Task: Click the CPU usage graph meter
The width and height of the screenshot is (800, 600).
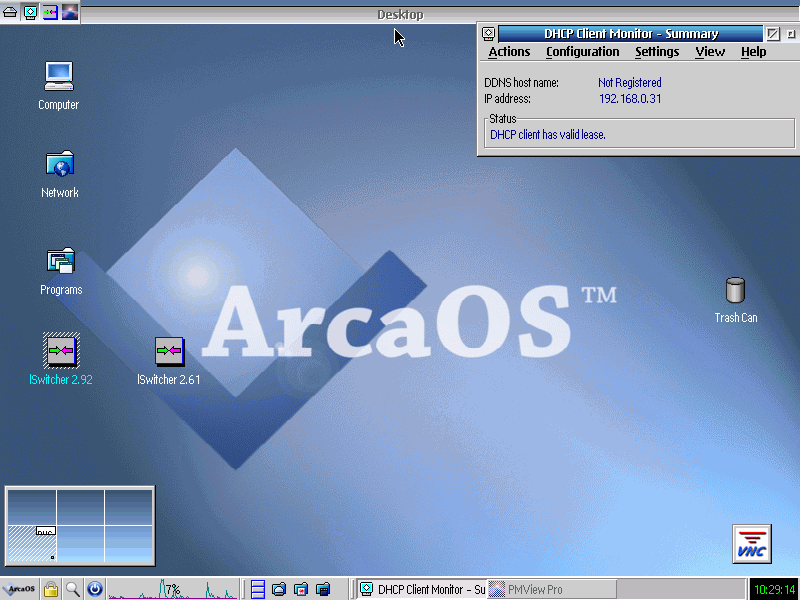Action: [x=173, y=590]
